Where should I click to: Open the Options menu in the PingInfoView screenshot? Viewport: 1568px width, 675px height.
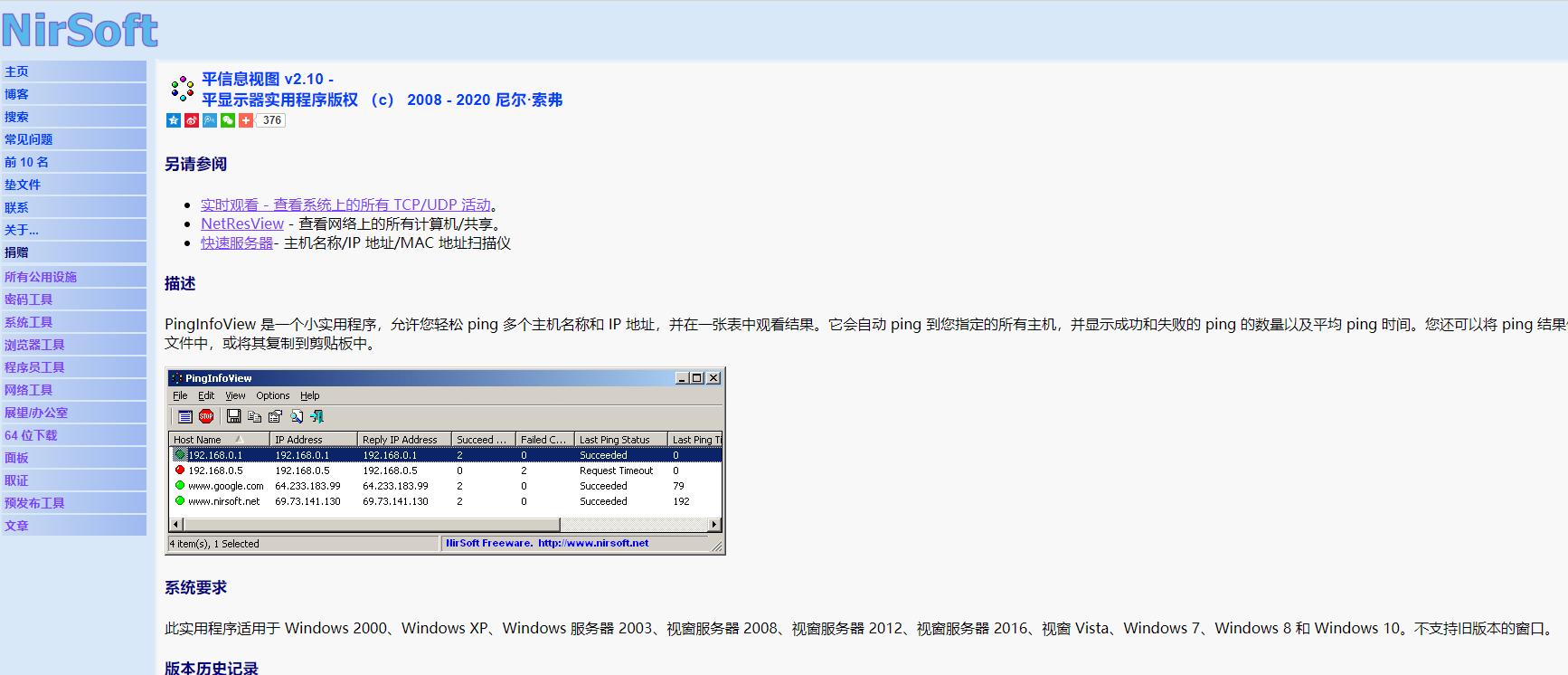tap(272, 395)
